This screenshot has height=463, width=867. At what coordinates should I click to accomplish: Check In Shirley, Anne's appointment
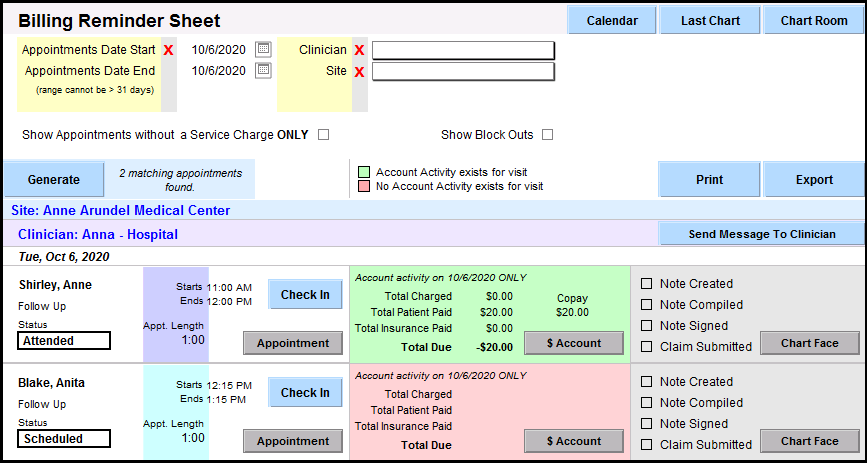[305, 294]
